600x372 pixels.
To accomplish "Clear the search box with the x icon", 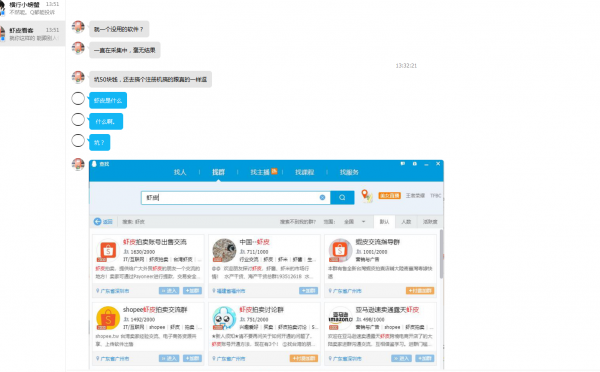I will (322, 197).
